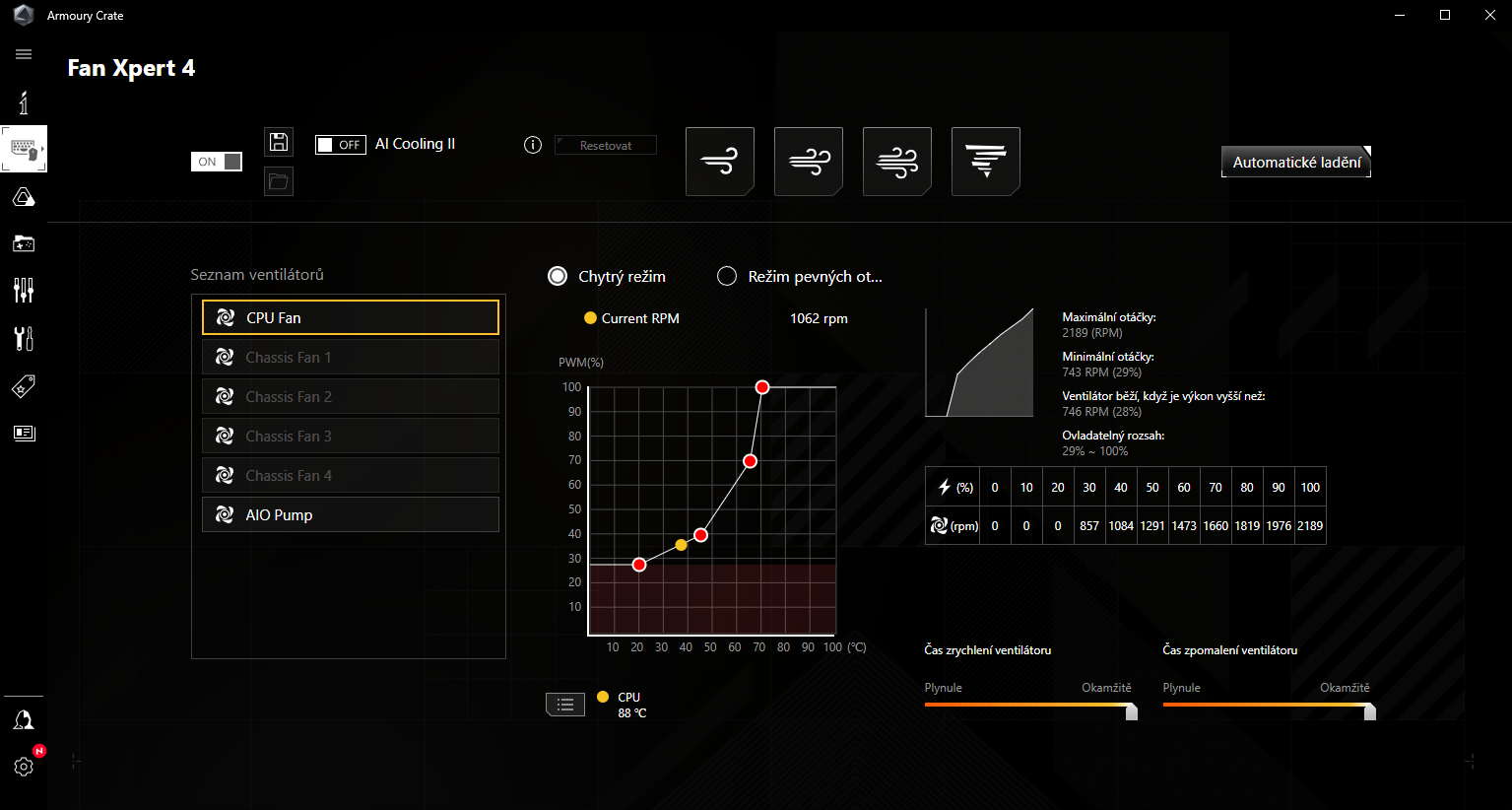Click the 1062 rpm current value
Viewport: 1512px width, 810px height.
coord(819,318)
